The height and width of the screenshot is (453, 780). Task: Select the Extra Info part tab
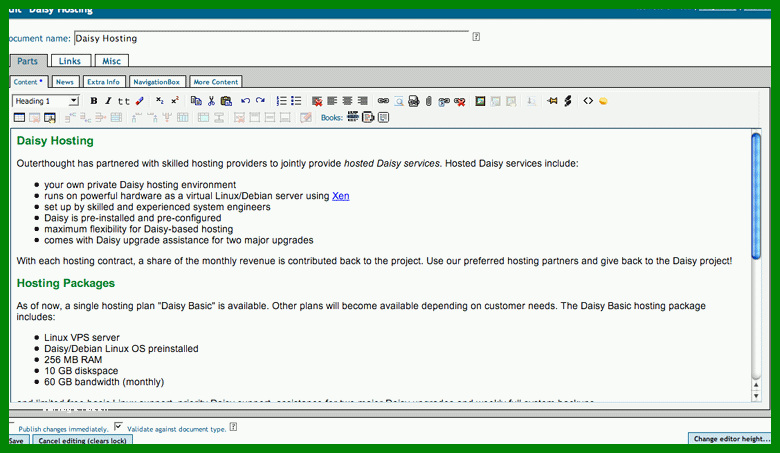(x=103, y=82)
